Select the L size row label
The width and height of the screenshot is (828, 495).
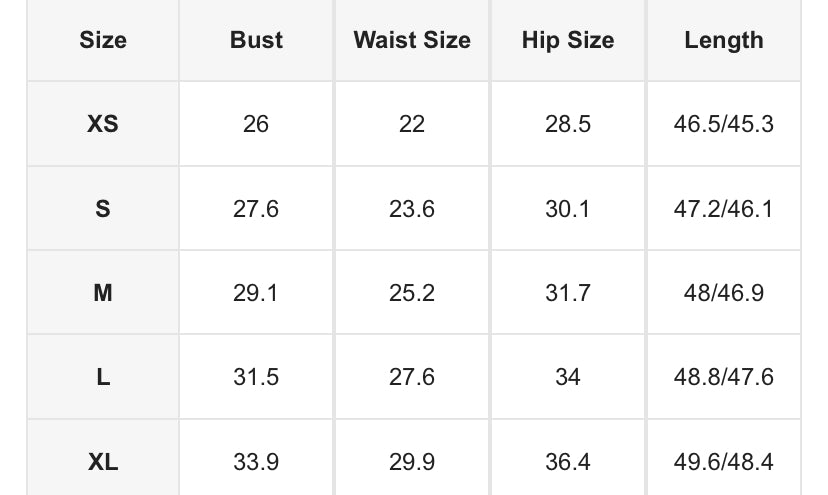103,377
